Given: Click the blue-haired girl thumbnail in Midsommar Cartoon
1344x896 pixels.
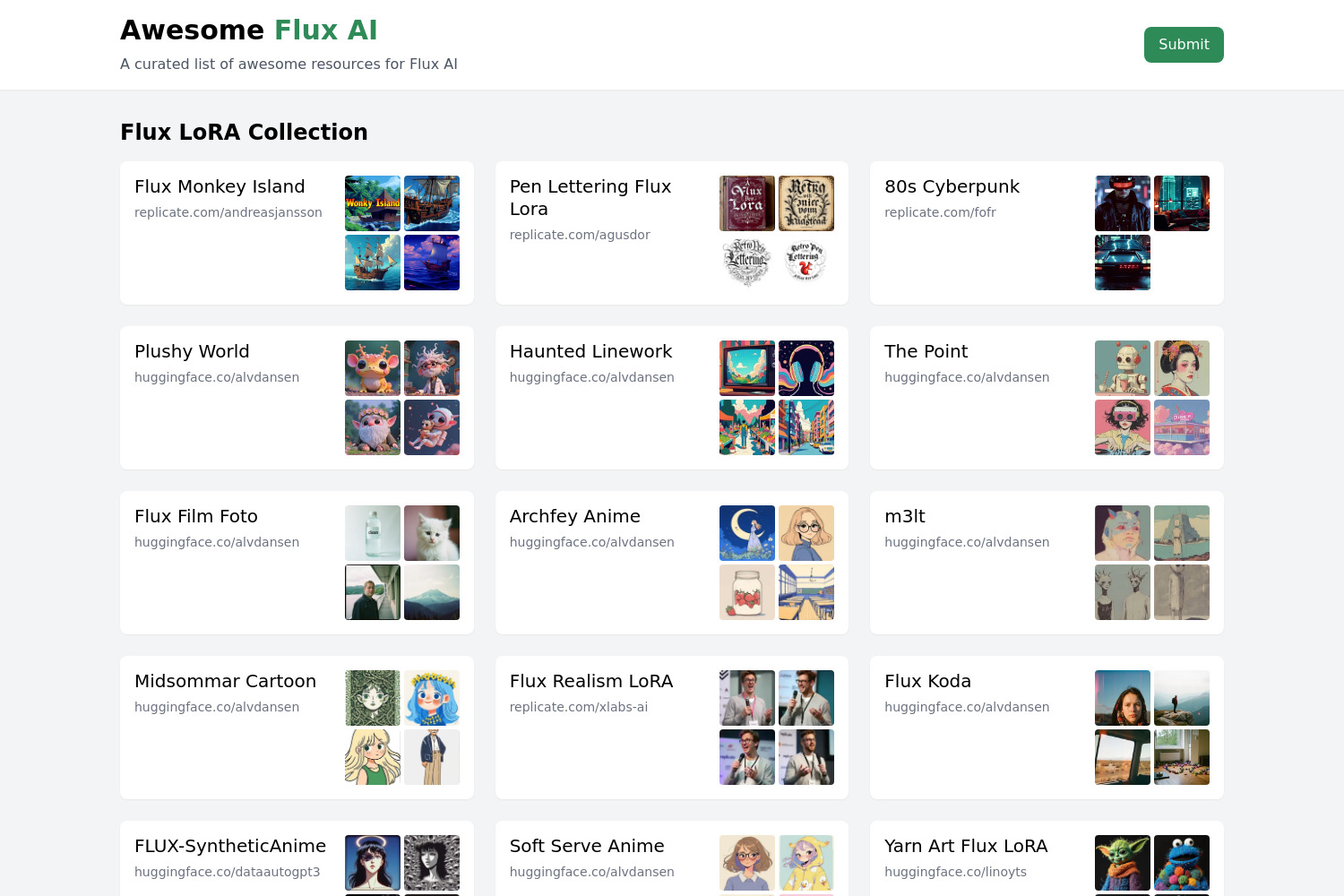Looking at the screenshot, I should pos(432,698).
